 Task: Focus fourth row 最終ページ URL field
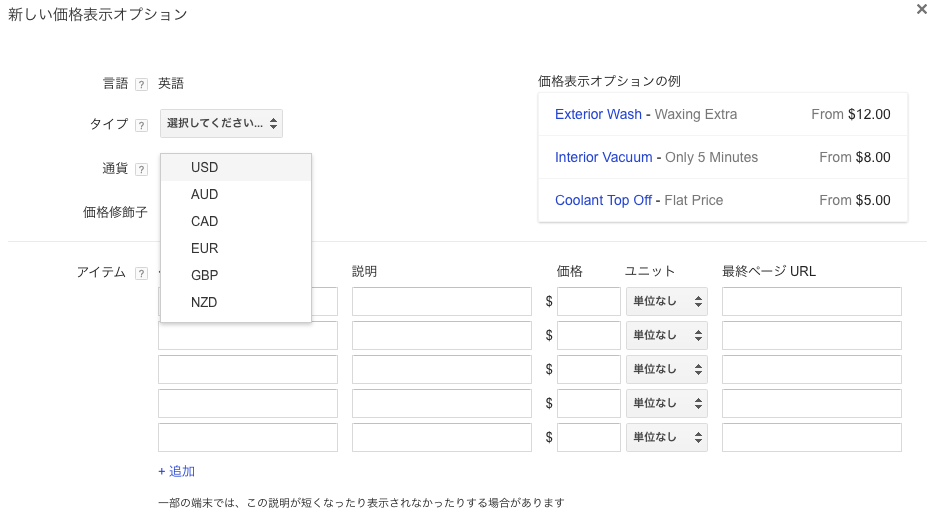[811, 403]
